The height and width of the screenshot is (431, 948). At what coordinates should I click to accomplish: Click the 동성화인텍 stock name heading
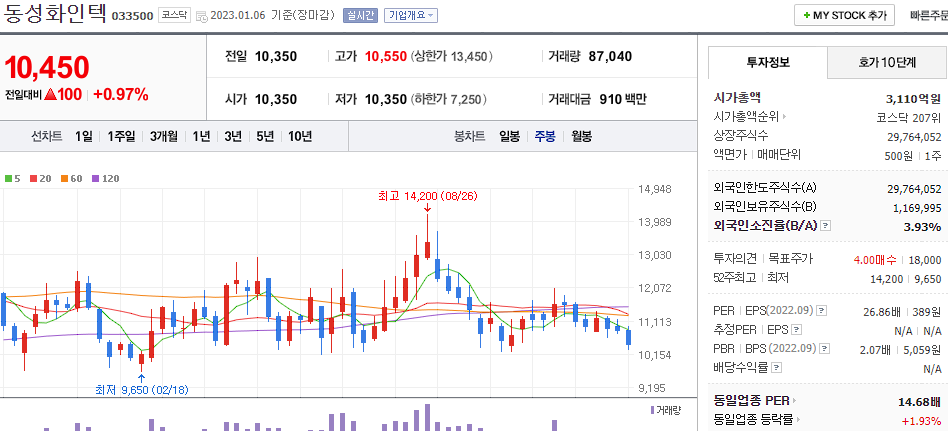(55, 13)
